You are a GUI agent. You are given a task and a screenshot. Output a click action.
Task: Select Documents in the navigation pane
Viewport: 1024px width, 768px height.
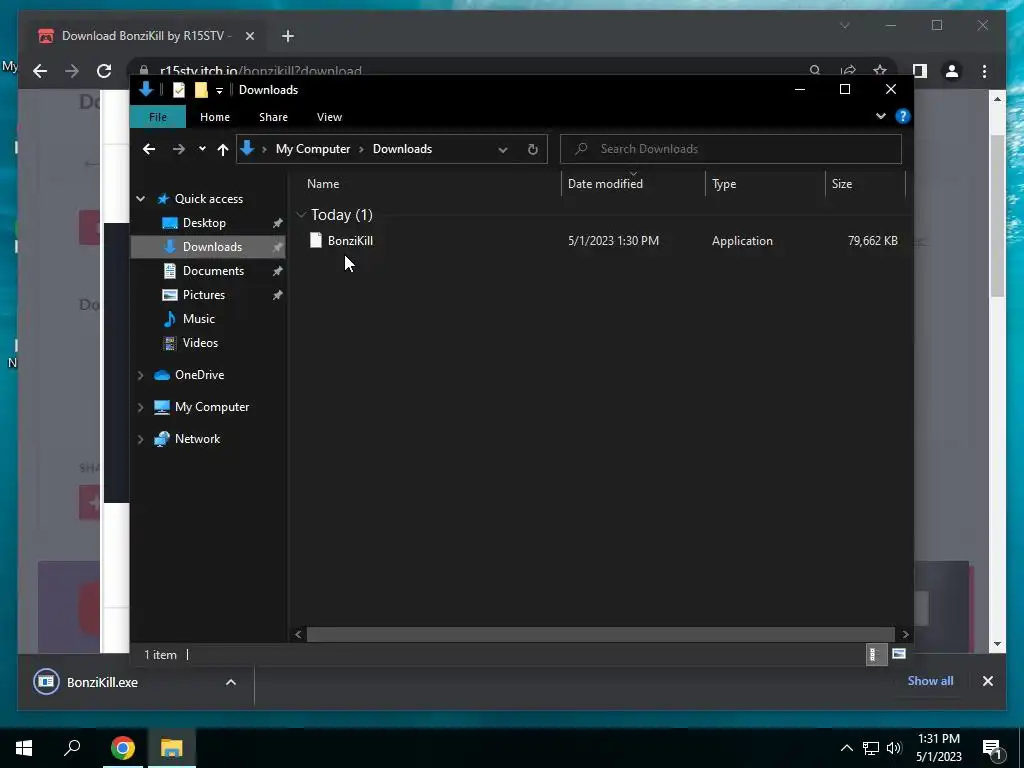(213, 271)
